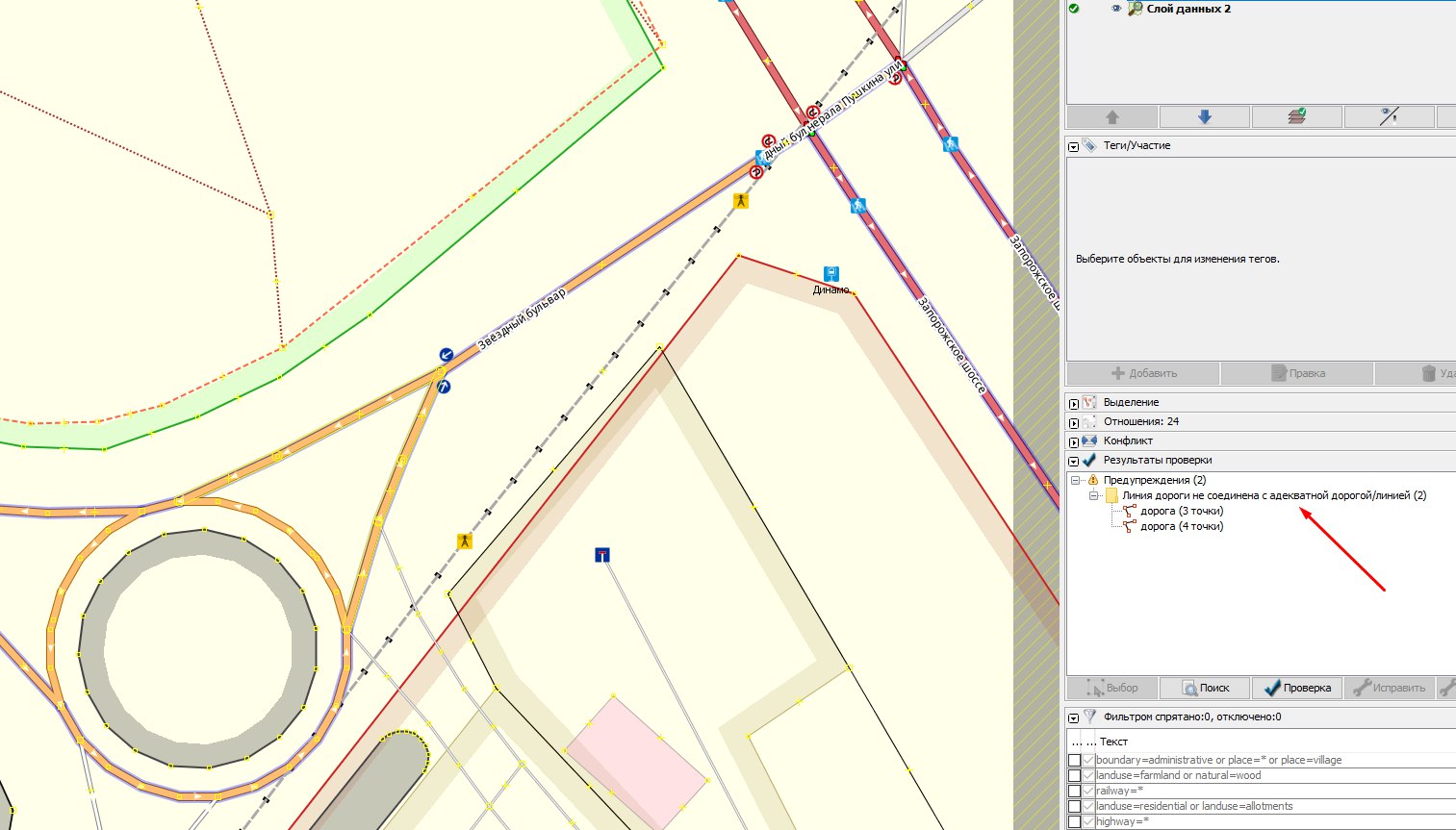Click the Выделение panel icon
Screen dimensions: 1456x830
1089,403
